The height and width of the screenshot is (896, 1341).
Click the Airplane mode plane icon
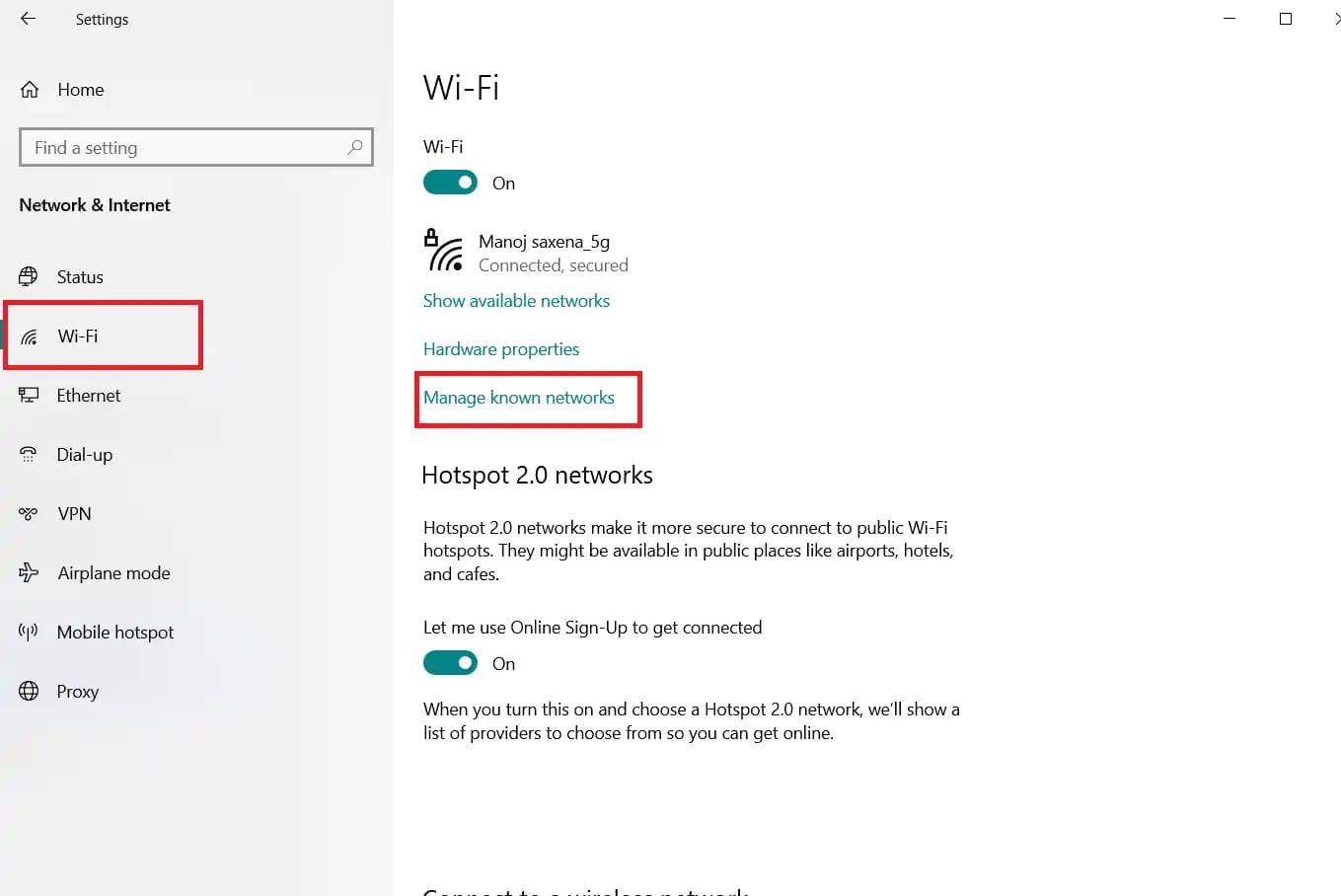(29, 573)
